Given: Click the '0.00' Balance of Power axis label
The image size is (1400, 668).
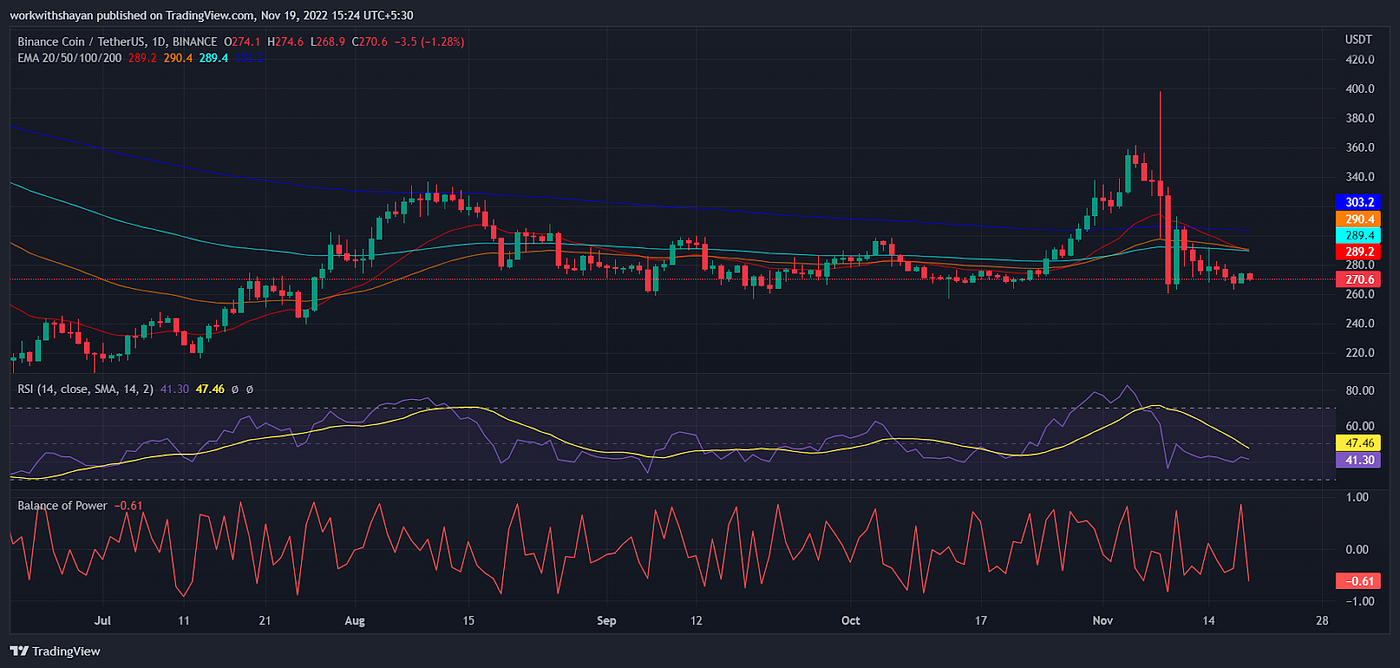Looking at the screenshot, I should [1358, 549].
